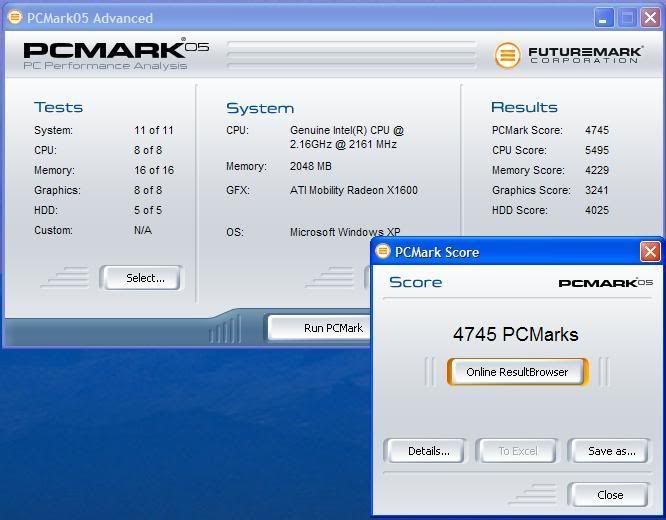Open the Online ResultBrowser

coord(517,372)
